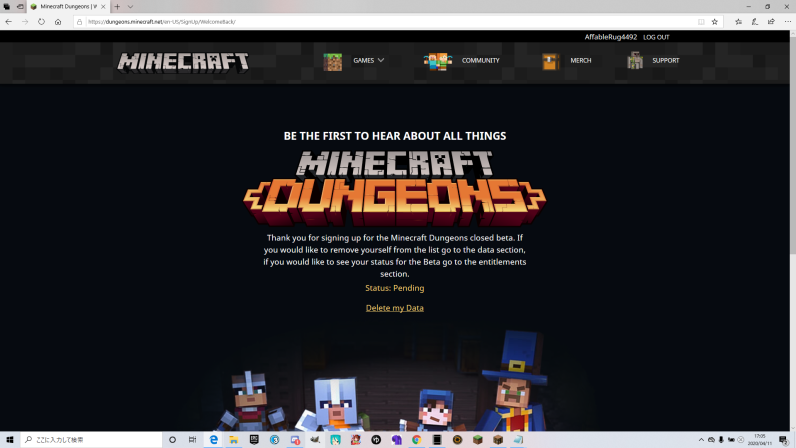Click the Games grass block icon
Viewport: 796px width, 448px height.
332,61
